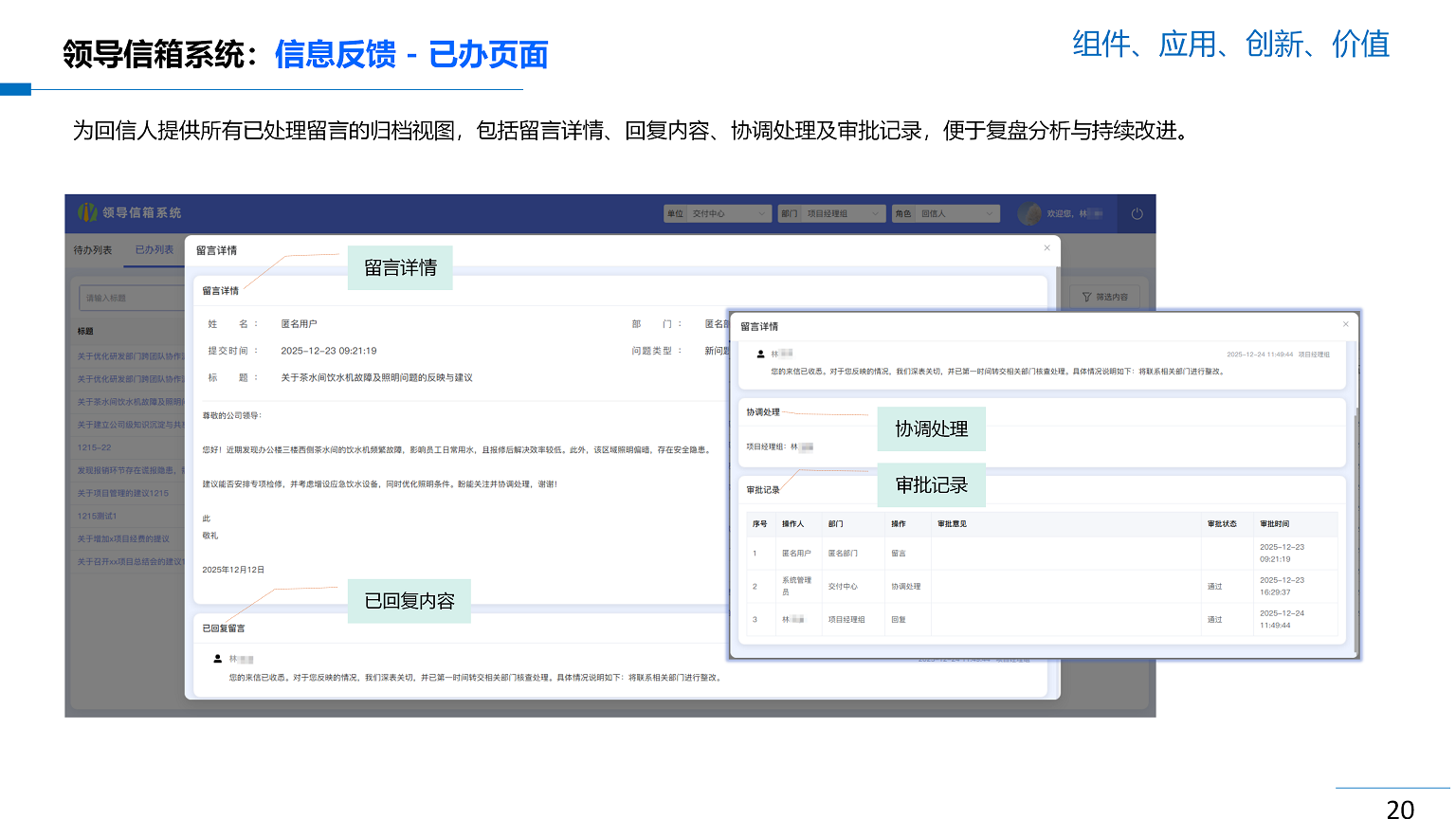Close the front 留言详情 dialog with the × icon
1456x819 pixels.
(x=1345, y=324)
